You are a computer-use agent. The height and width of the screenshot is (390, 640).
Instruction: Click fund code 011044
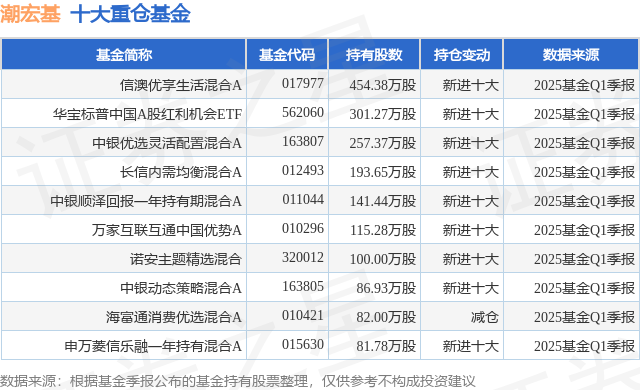302,199
